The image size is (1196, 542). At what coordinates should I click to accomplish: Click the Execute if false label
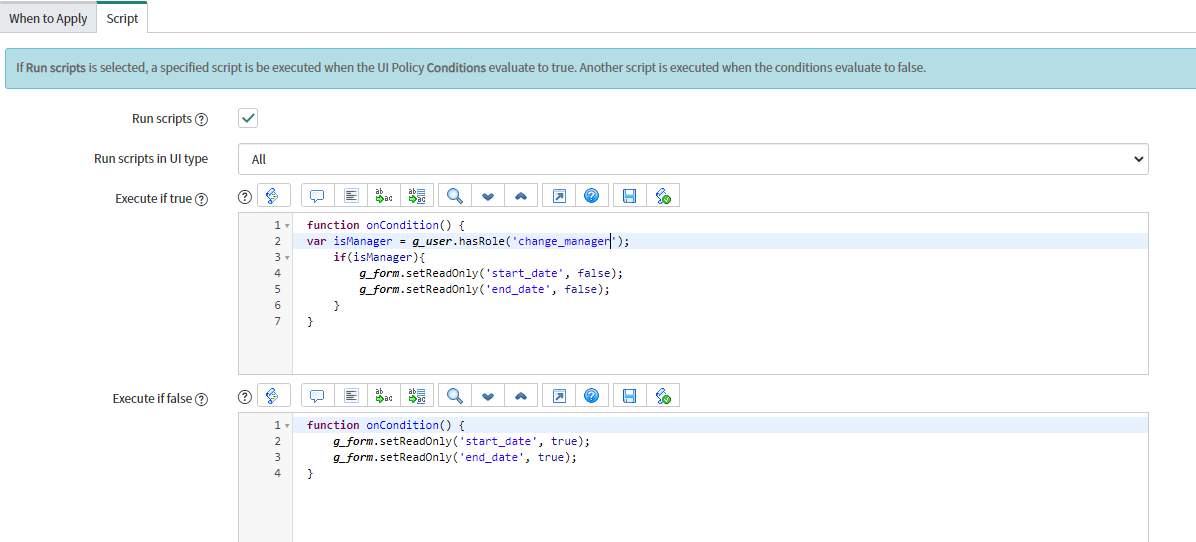[152, 399]
